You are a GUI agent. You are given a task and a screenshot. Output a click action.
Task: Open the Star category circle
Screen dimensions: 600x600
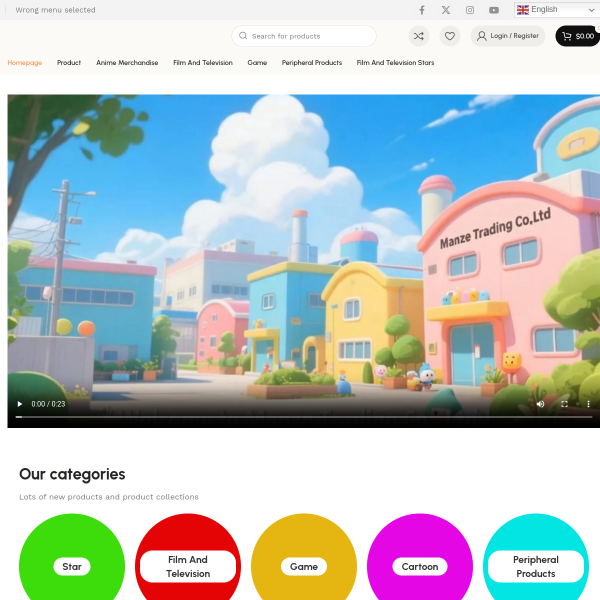pos(72,565)
